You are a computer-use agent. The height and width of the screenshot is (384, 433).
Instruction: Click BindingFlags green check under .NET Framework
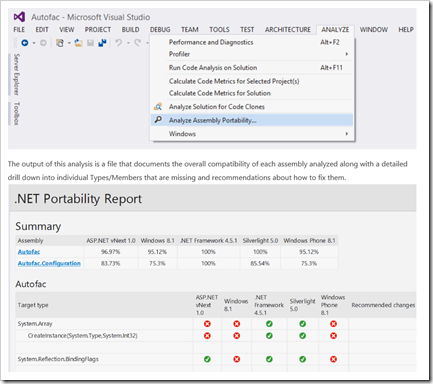pyautogui.click(x=269, y=359)
